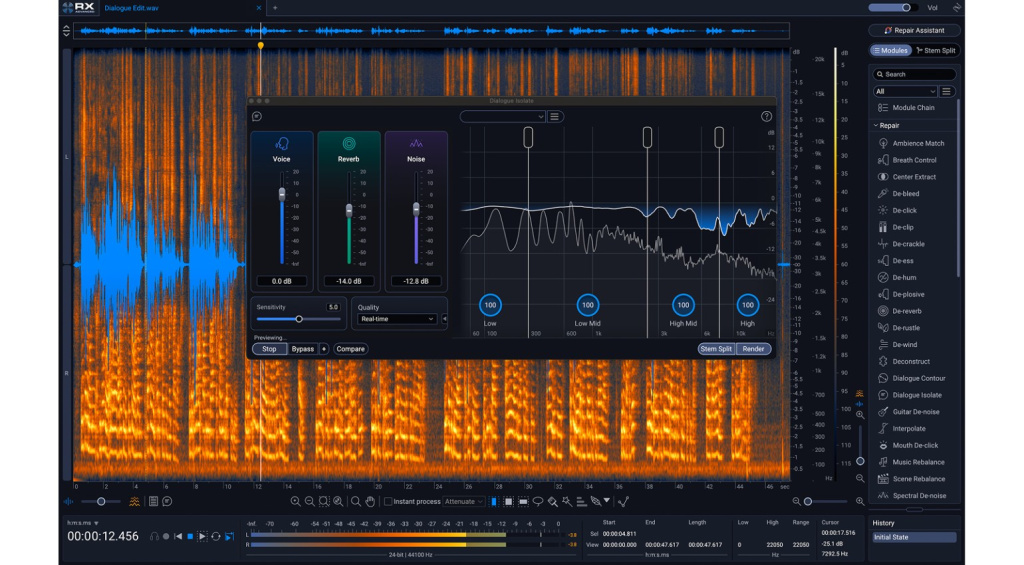Click the Render button
Screen dimensions: 1024x565
click(x=753, y=349)
